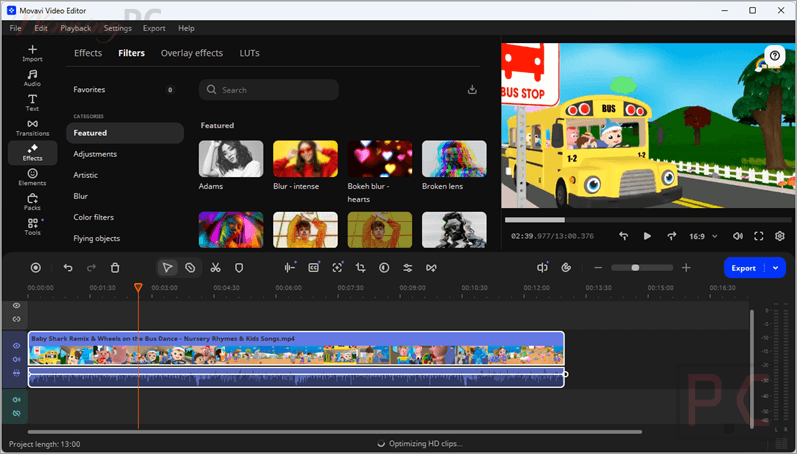Switch to the Effects tab at the top of the panel
797x454 pixels.
[x=88, y=53]
